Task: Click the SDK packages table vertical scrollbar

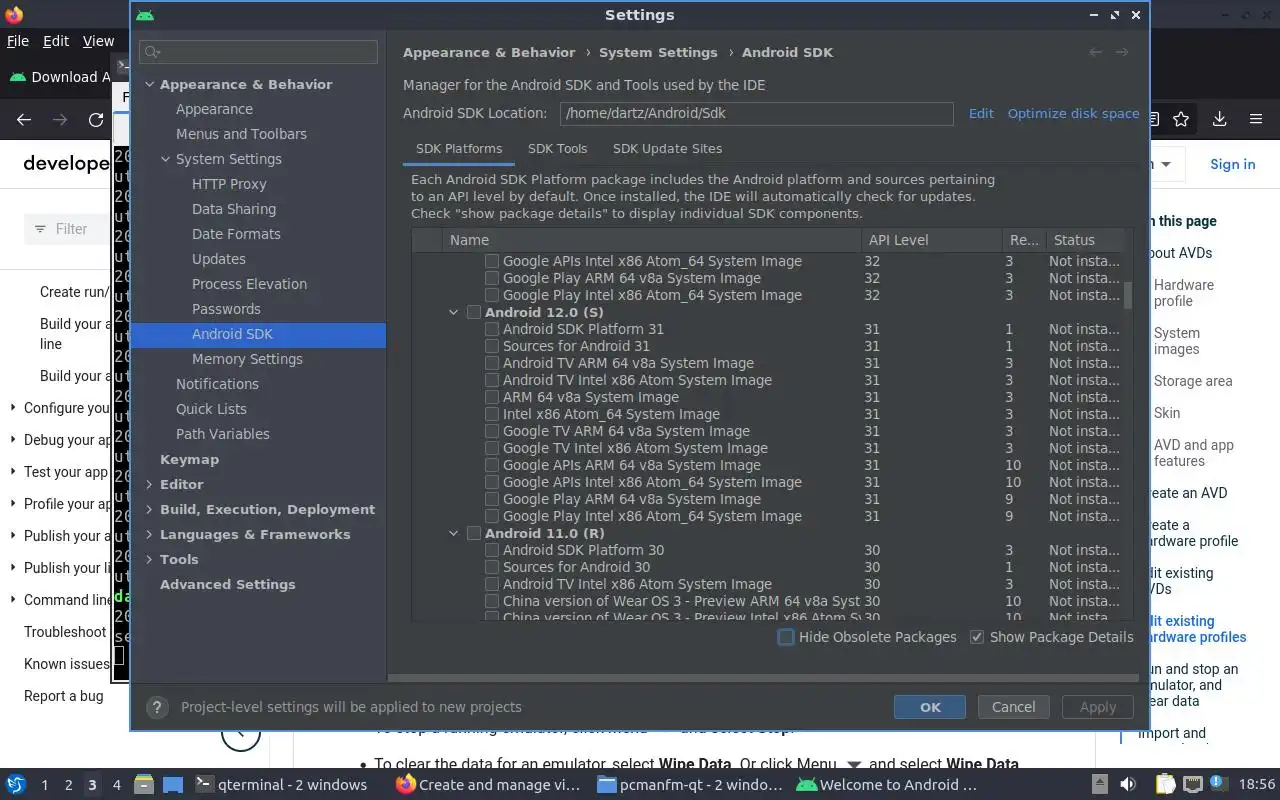Action: [1127, 294]
